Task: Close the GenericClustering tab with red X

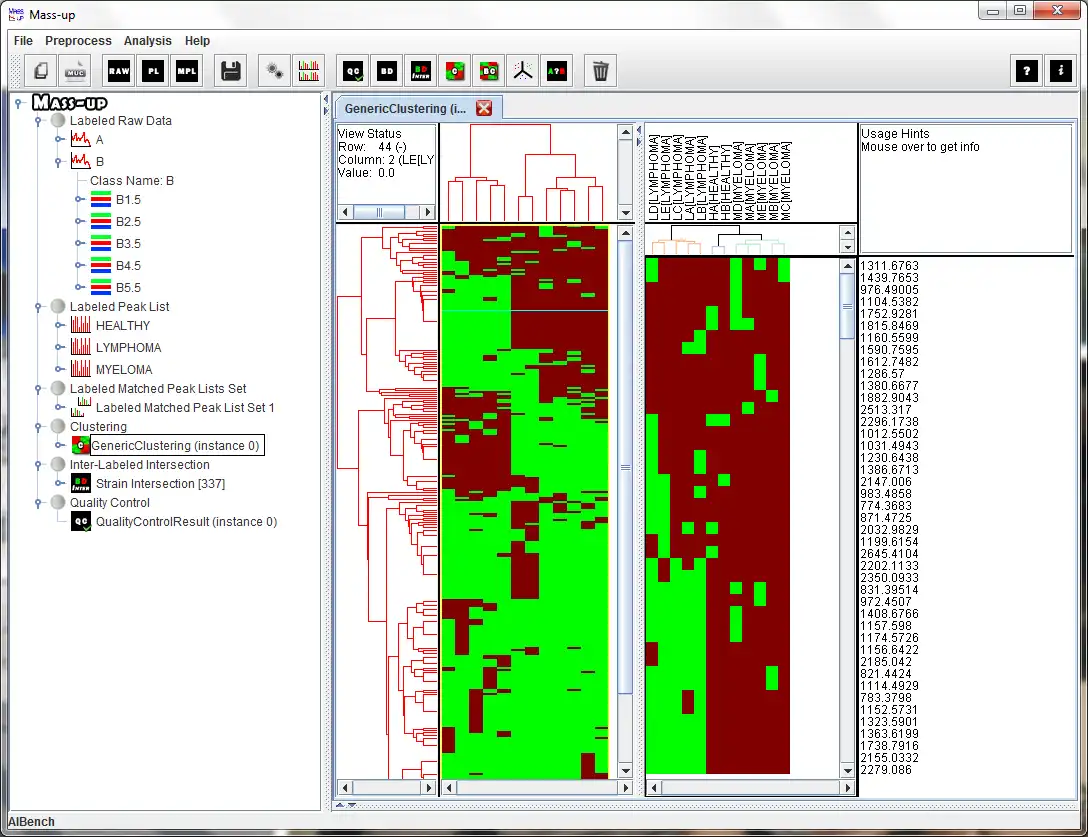Action: [484, 108]
